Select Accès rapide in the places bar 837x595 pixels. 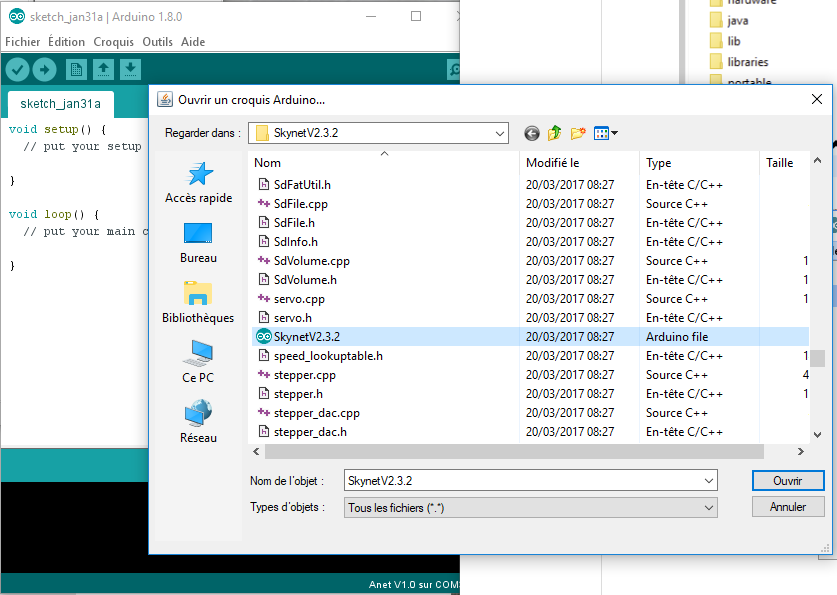199,183
